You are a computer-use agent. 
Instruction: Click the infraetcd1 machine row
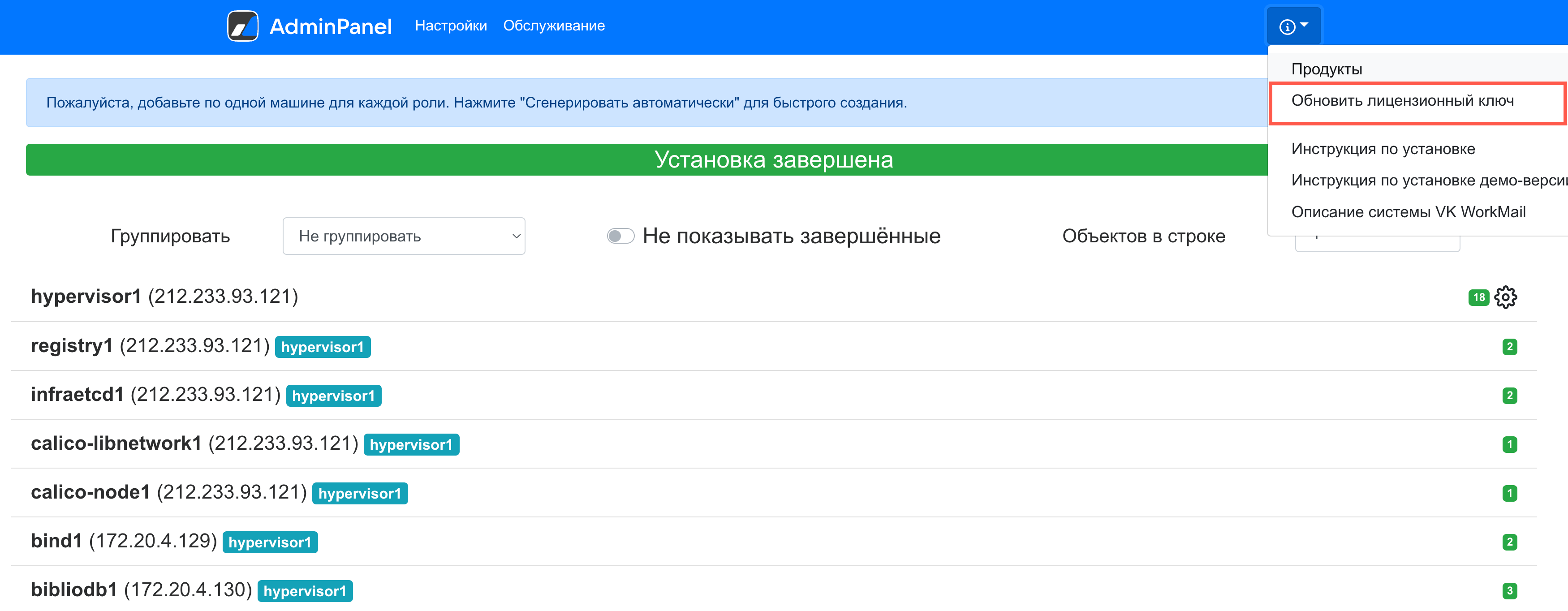tap(78, 395)
